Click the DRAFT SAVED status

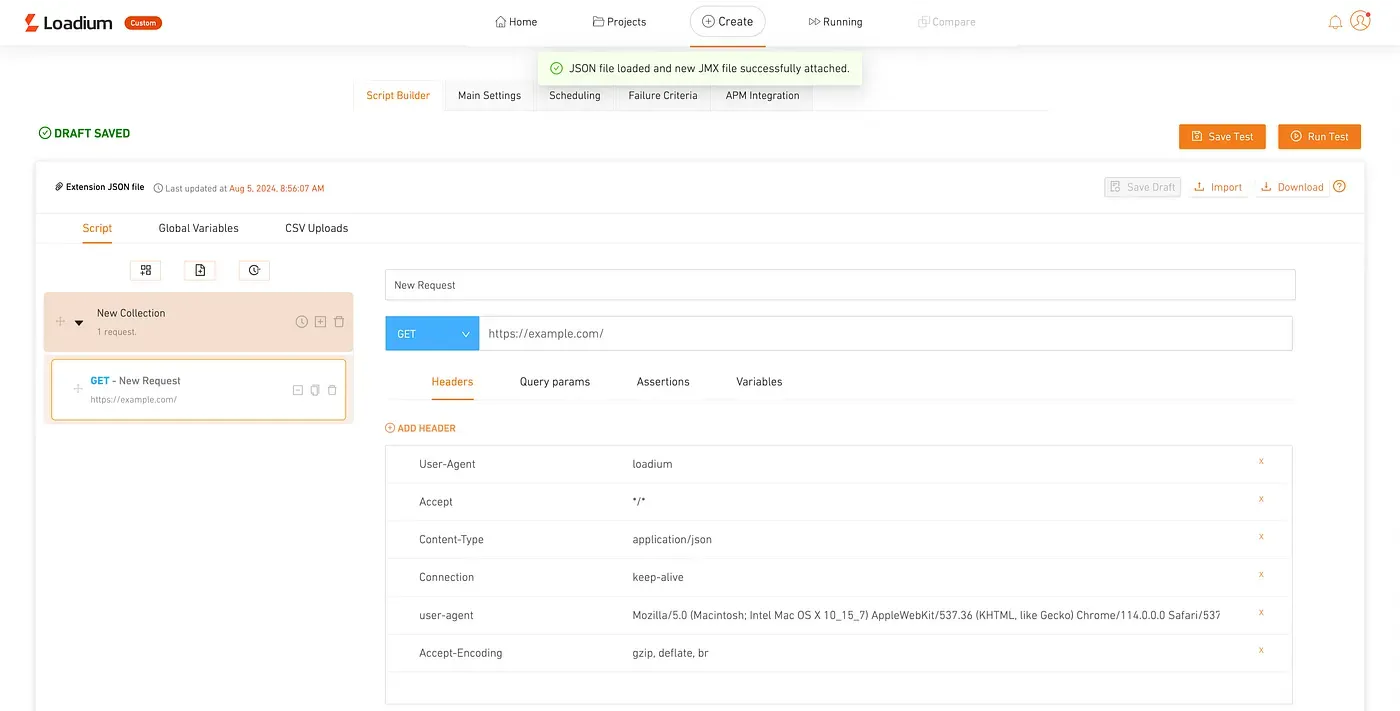(84, 133)
